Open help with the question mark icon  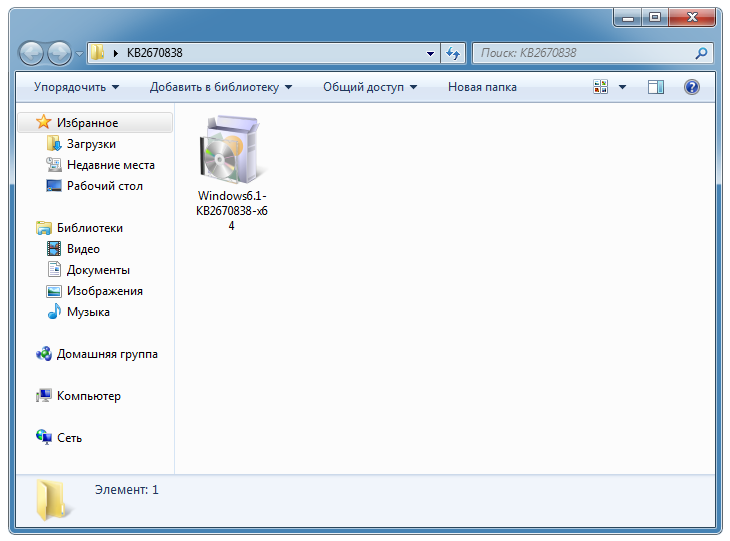coord(692,87)
